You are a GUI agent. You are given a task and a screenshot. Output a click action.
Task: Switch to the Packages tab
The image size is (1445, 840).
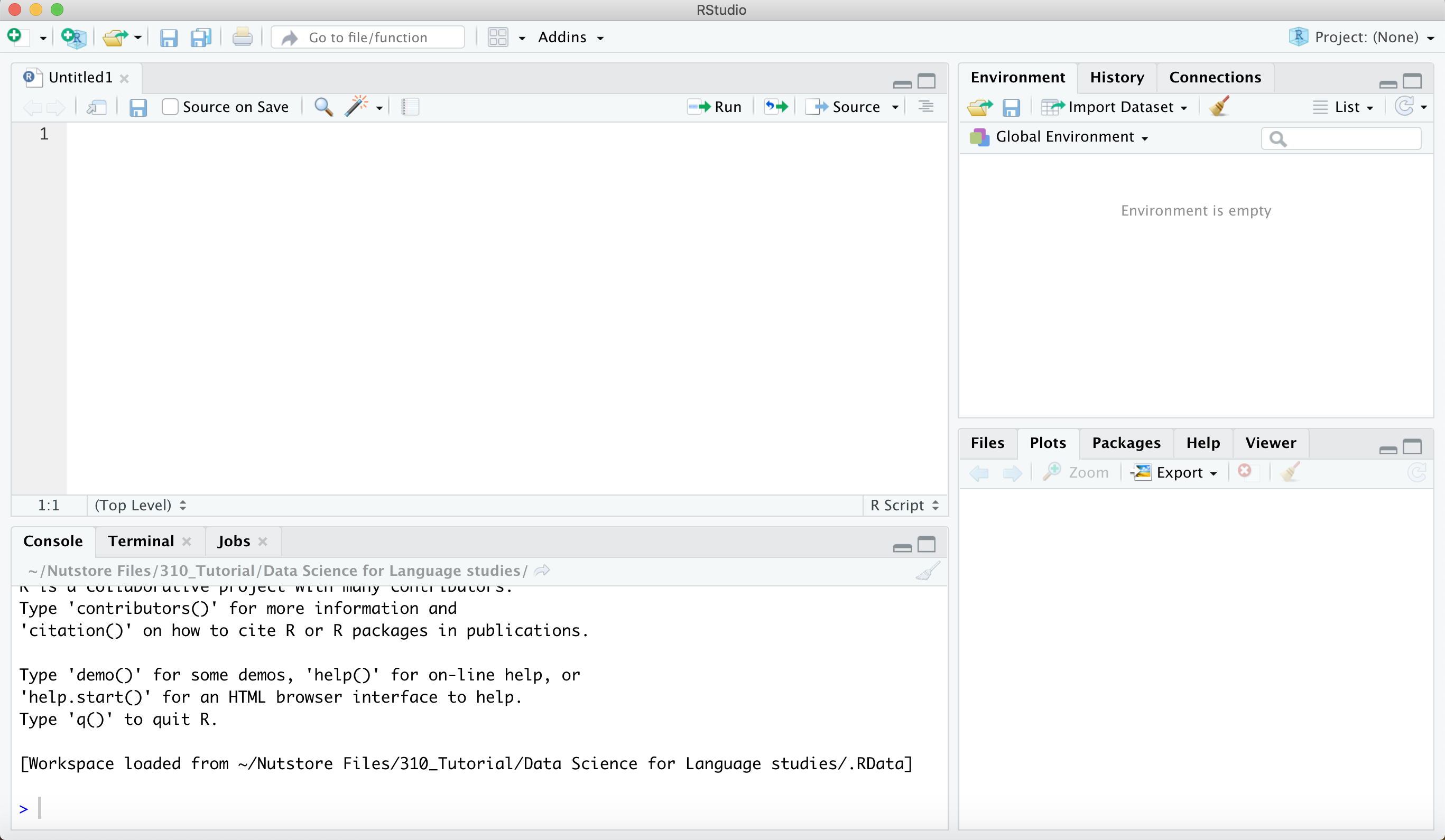(1126, 443)
